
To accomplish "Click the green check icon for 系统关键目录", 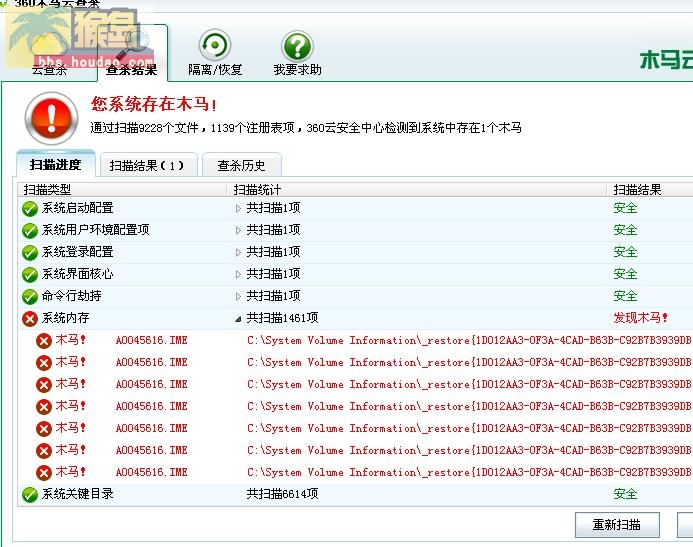I will point(30,495).
